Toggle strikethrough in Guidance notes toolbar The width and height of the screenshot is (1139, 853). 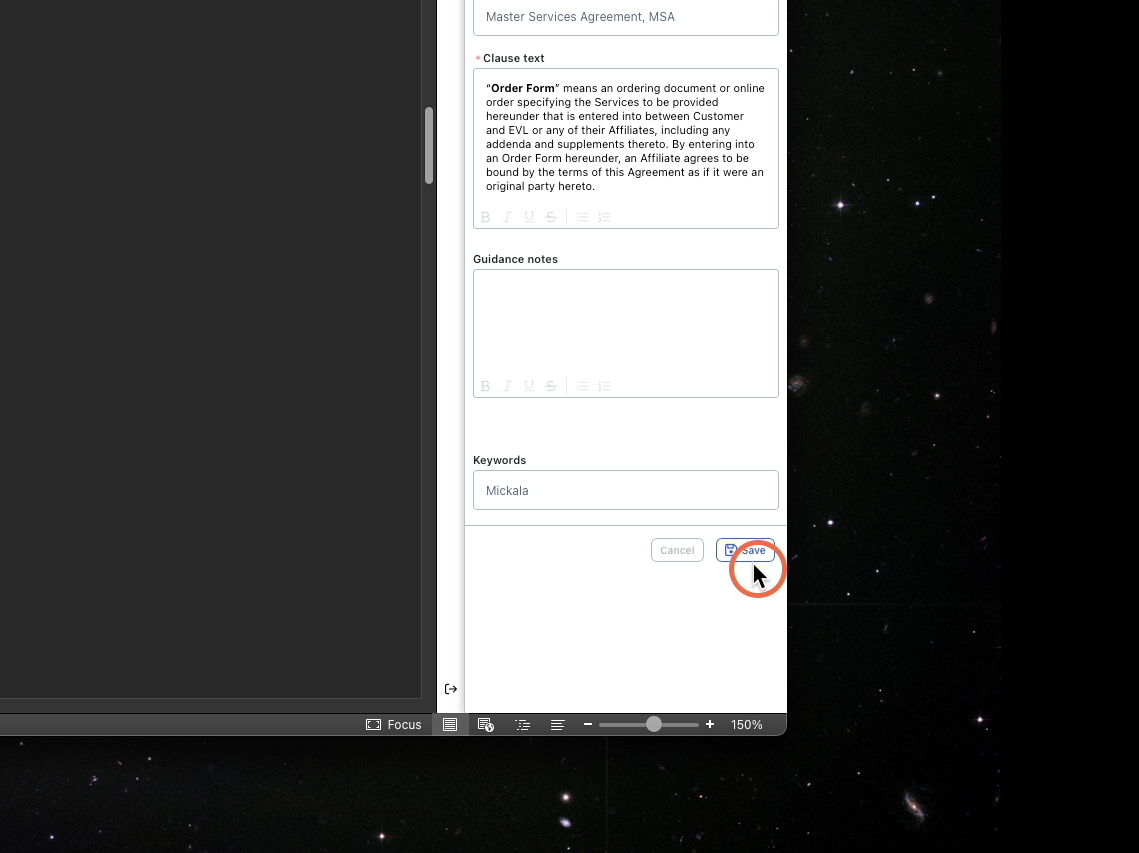551,386
